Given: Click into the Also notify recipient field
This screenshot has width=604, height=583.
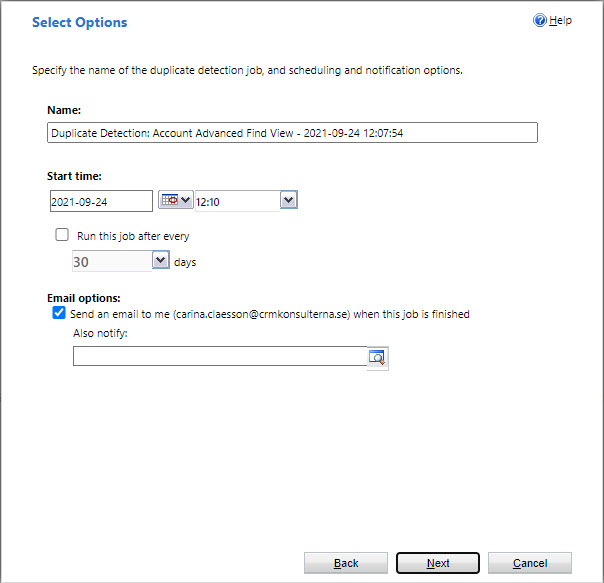Looking at the screenshot, I should 219,356.
